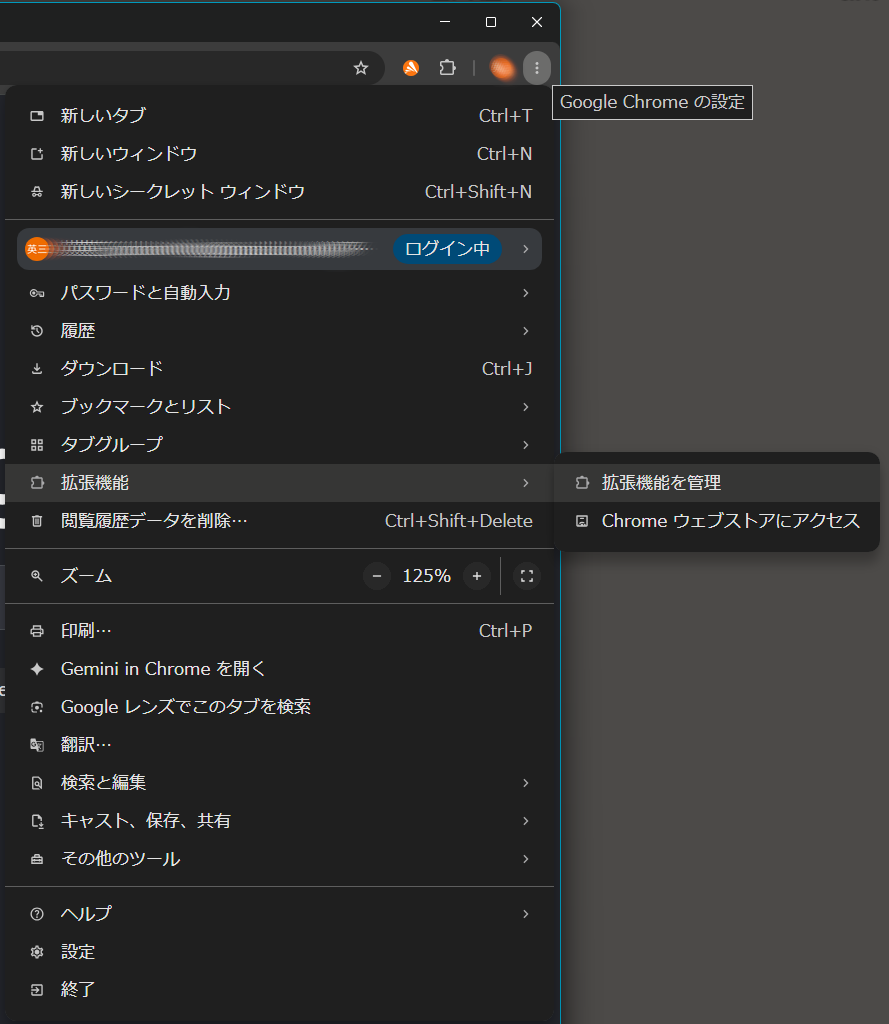The image size is (889, 1024).
Task: Click the puzzle icon beside 拡張機能を管理
Action: [x=582, y=483]
